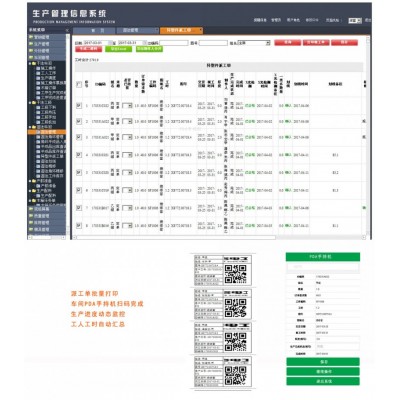Click the first QR code label thumbnail
Screen dimensions: 400x400
point(223,270)
